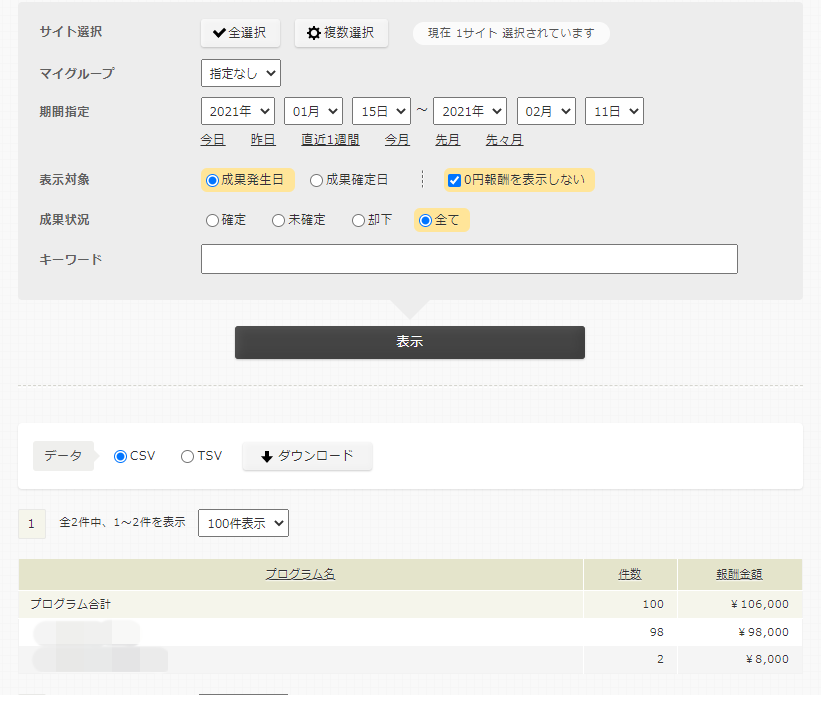Click the 全選択 select-all button

(240, 33)
